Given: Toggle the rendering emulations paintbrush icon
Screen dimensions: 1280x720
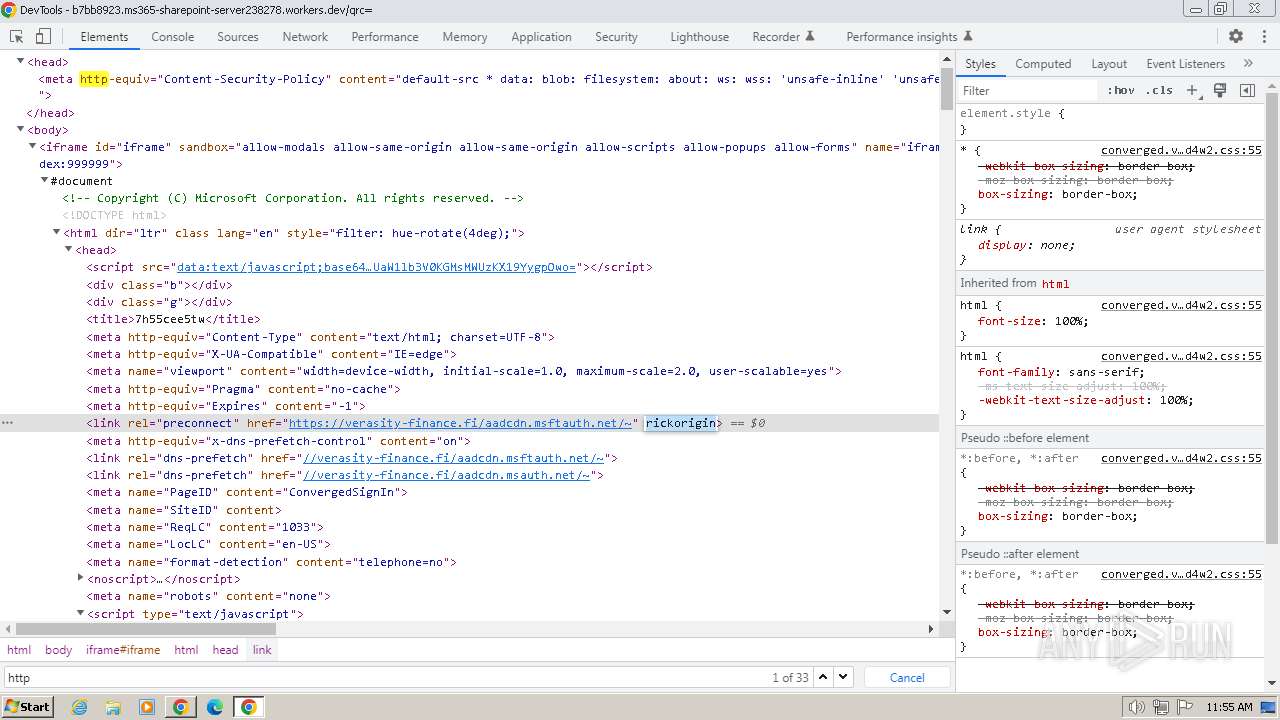Looking at the screenshot, I should coord(1220,90).
